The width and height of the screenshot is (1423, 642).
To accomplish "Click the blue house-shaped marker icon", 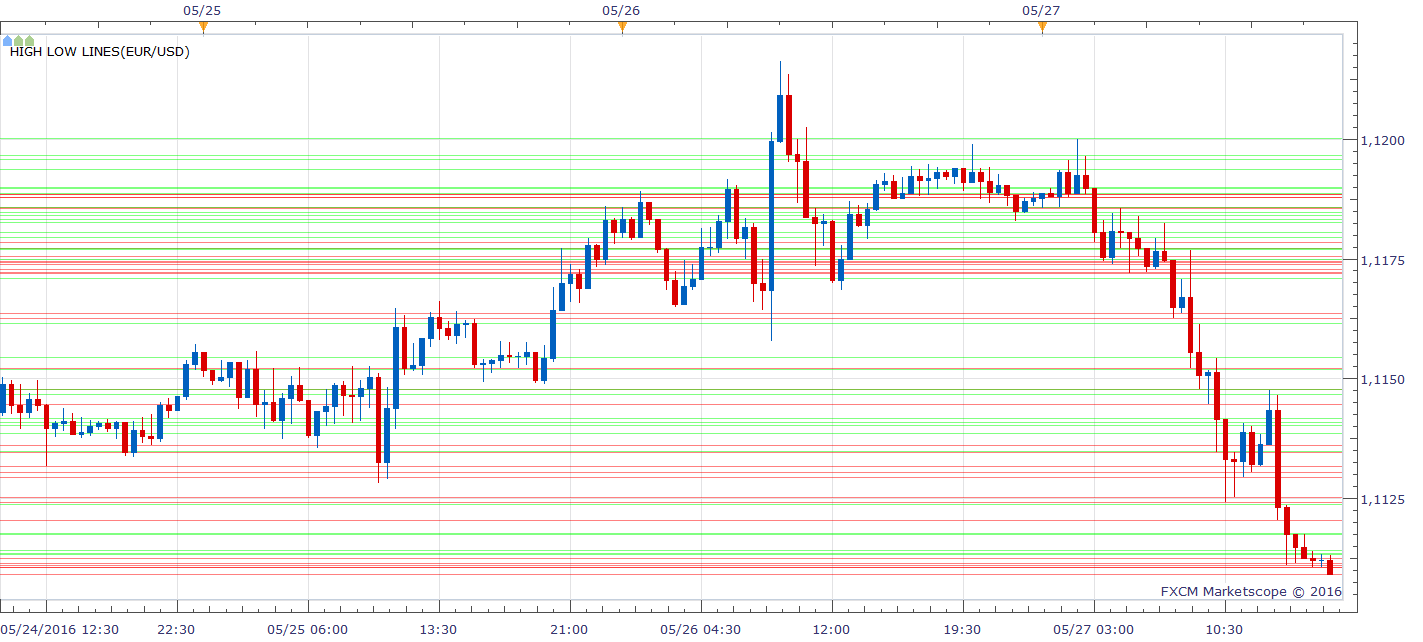I will tap(8, 41).
